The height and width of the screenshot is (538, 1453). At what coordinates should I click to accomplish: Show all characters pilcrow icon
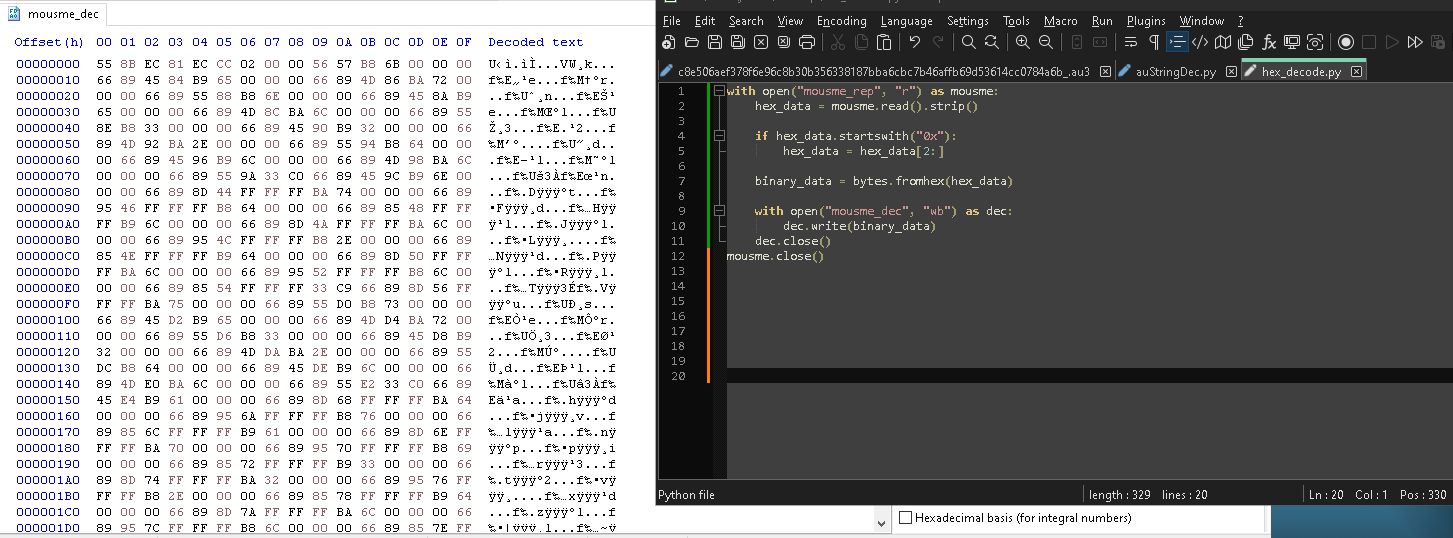coord(1154,42)
